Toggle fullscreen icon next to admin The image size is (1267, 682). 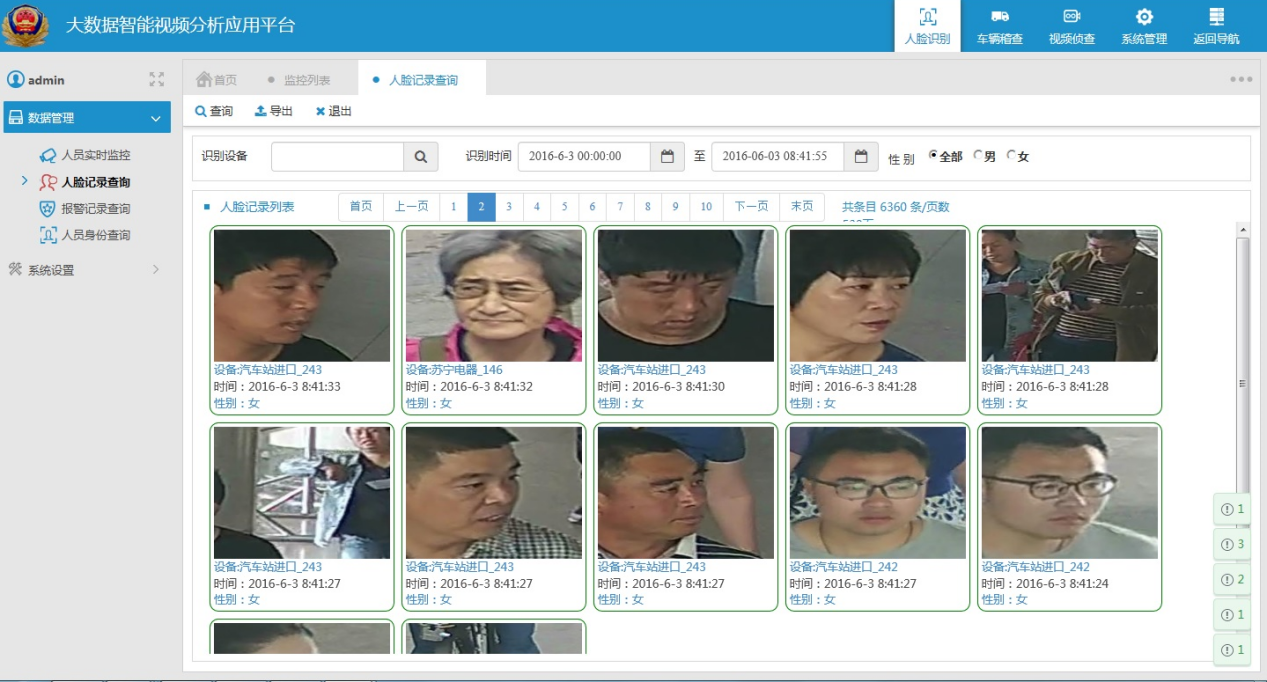tap(156, 79)
